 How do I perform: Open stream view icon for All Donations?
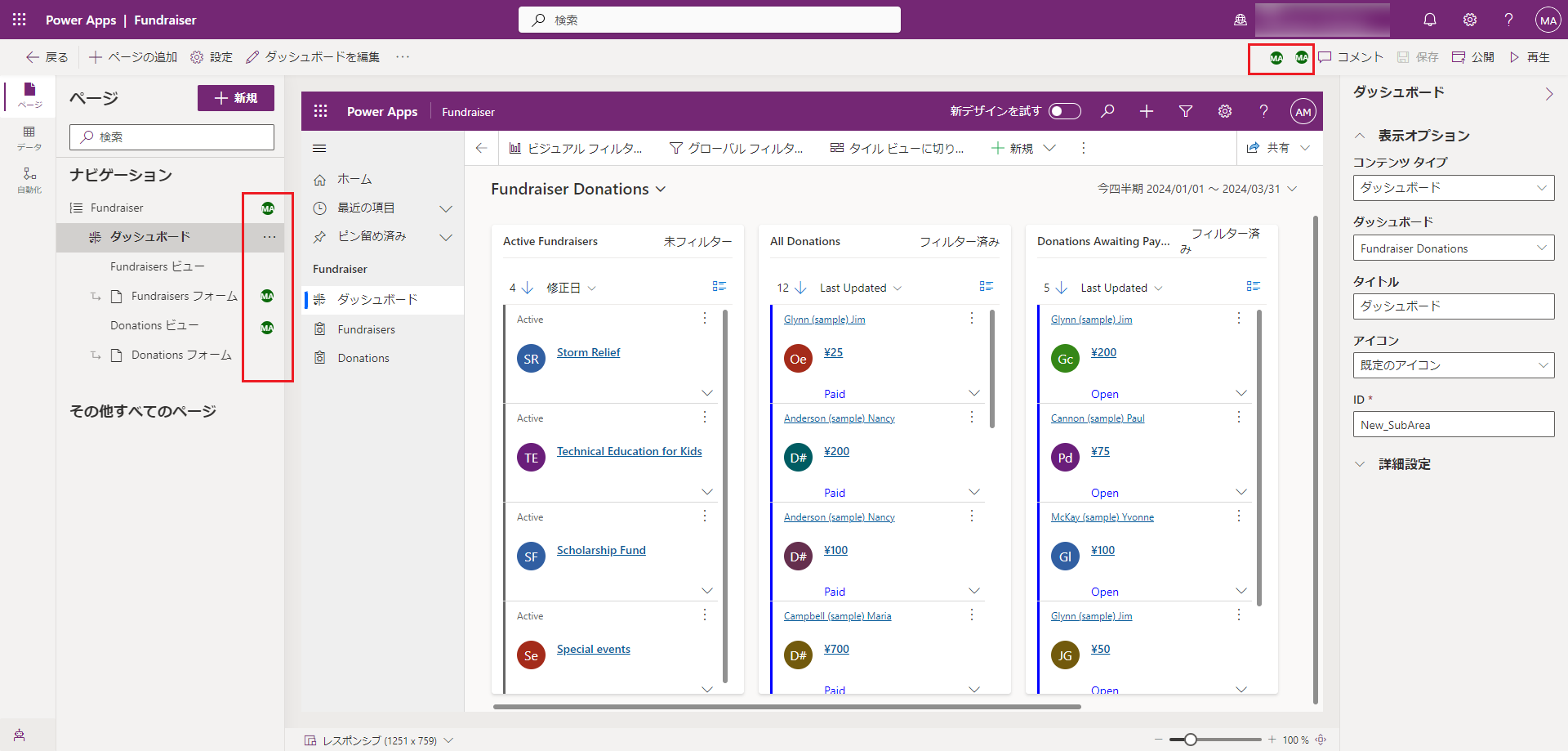click(987, 287)
